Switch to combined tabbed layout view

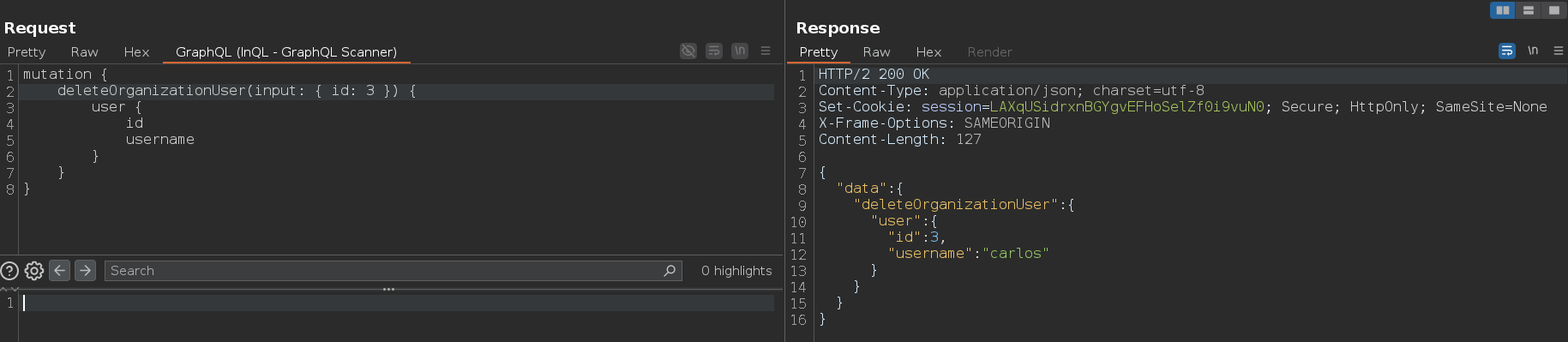[x=1553, y=10]
